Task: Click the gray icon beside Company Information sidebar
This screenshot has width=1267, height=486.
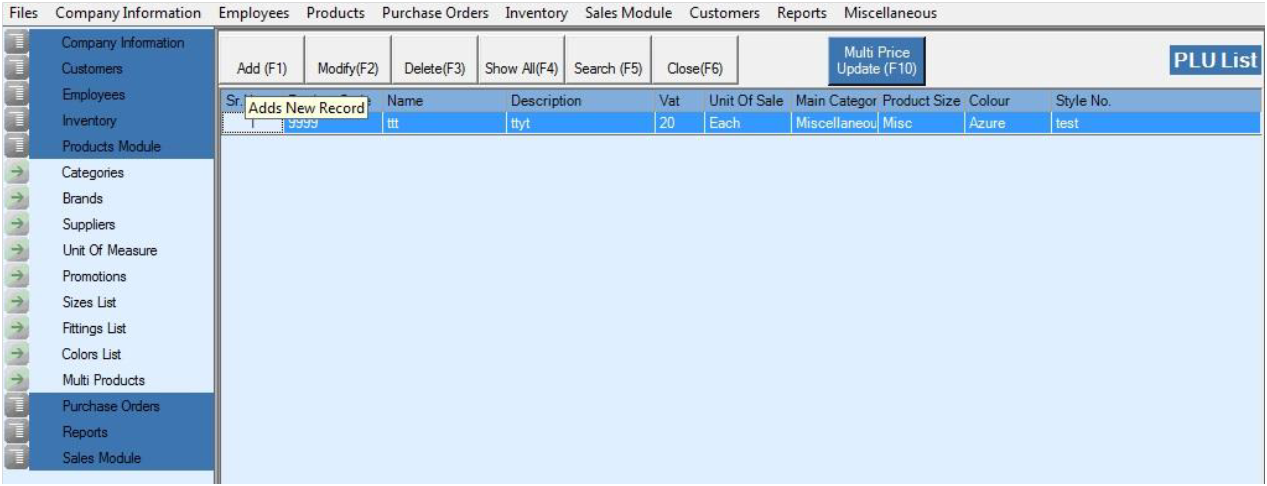Action: coord(16,43)
